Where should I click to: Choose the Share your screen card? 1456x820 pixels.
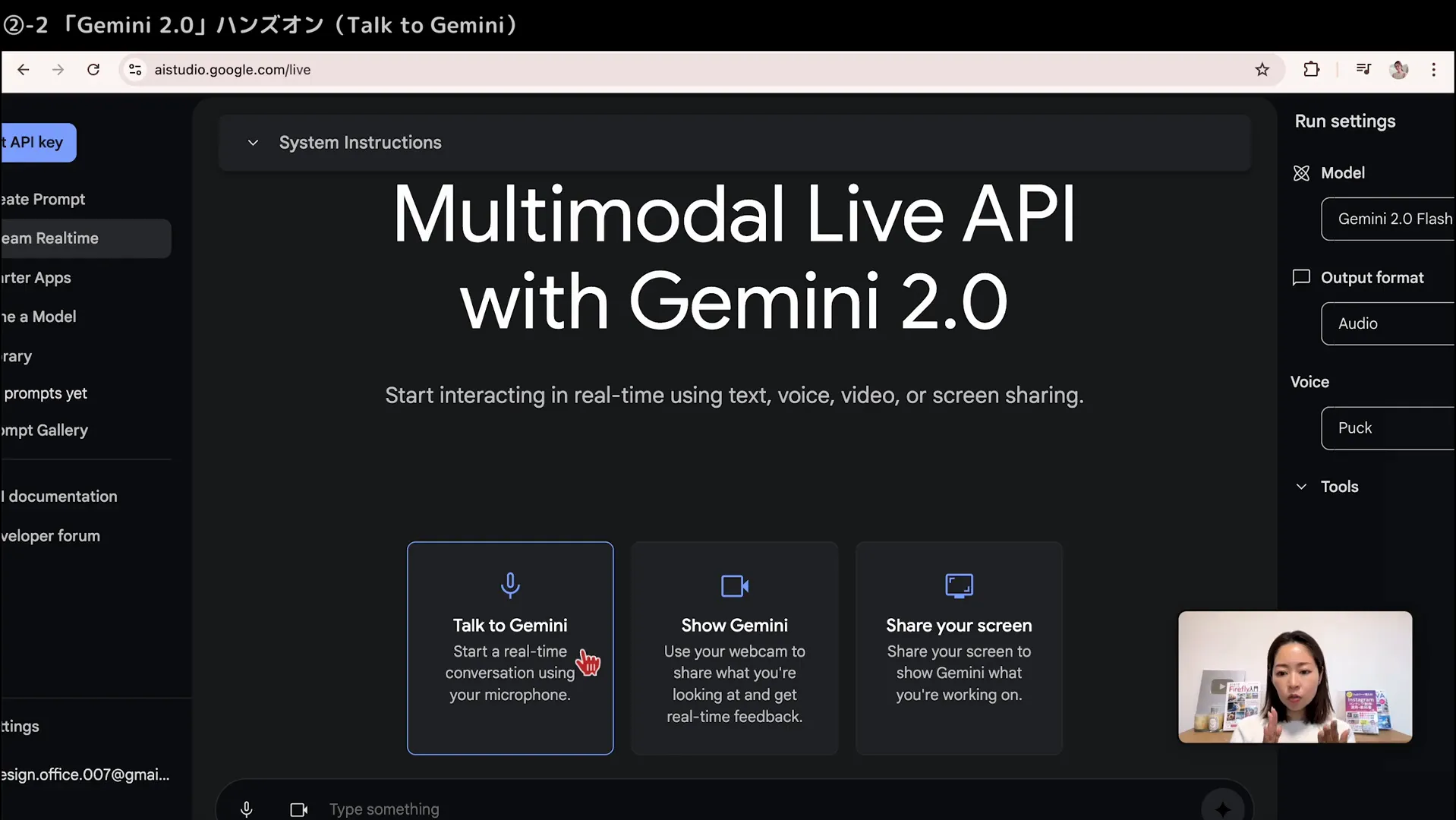click(x=959, y=648)
